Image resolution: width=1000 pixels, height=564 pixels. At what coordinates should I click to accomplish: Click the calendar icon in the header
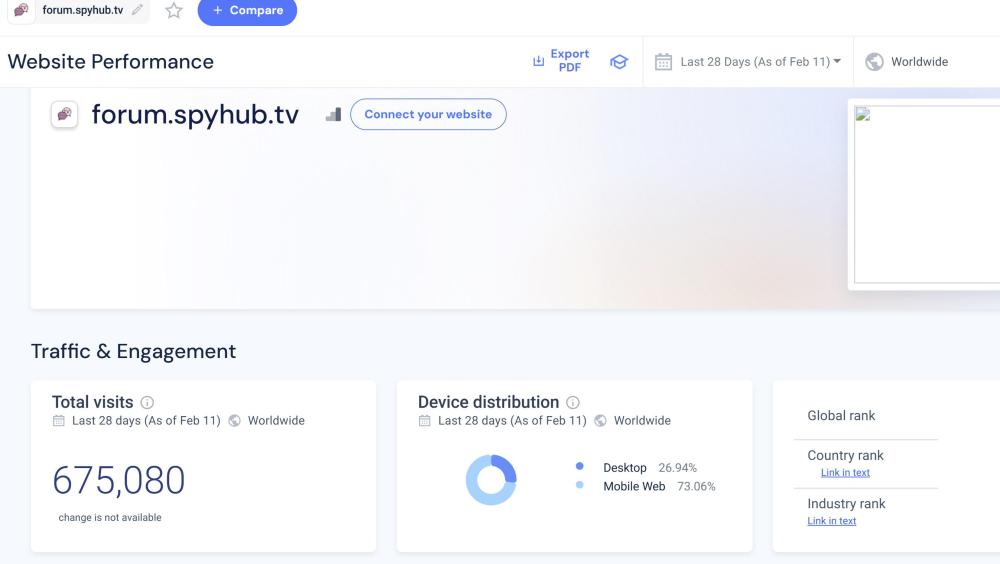663,62
